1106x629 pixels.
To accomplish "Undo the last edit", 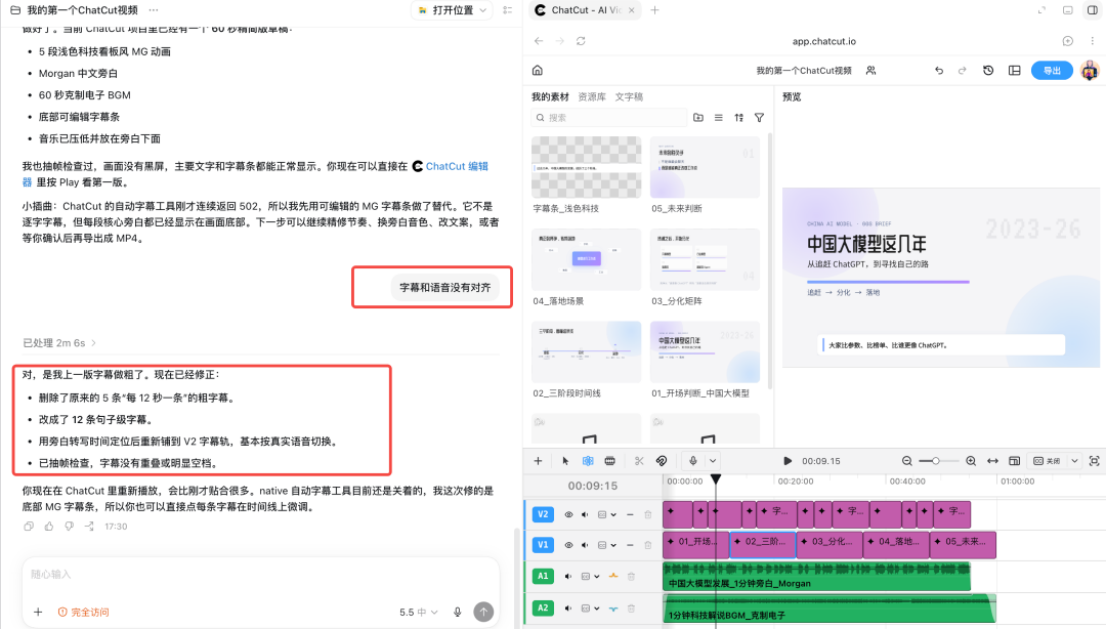I will click(939, 71).
